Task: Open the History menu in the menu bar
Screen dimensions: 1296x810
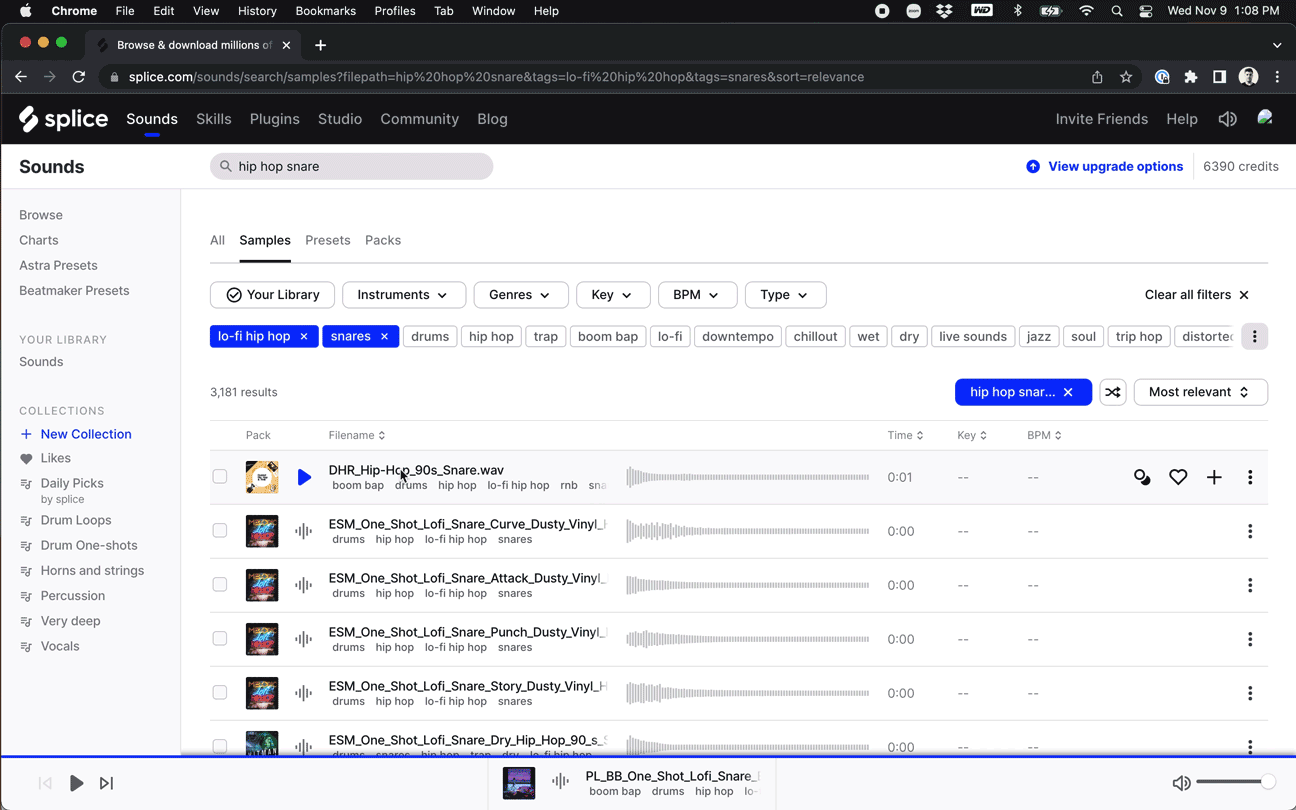Action: [257, 11]
